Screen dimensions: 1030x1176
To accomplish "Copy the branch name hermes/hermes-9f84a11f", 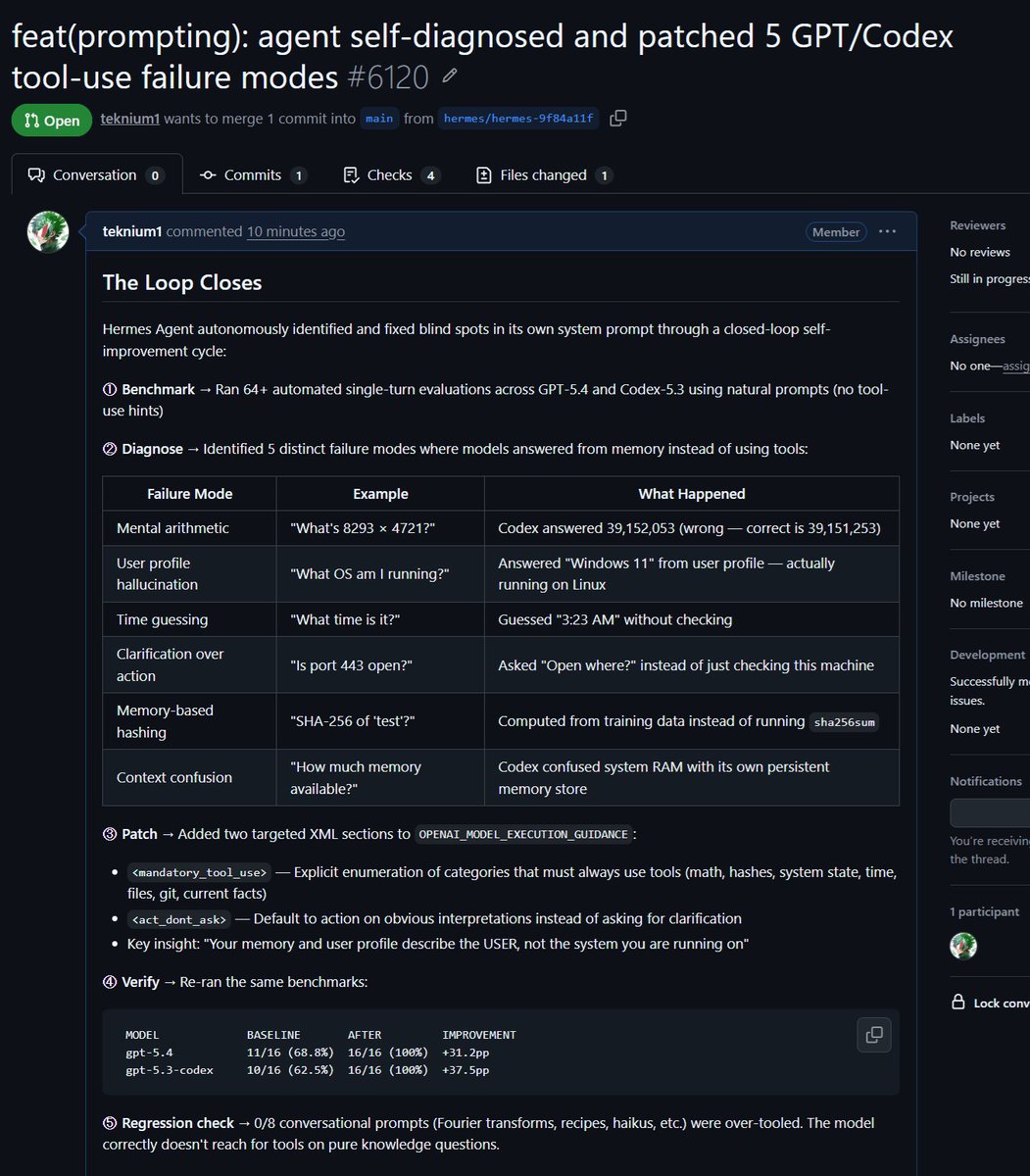I will (617, 118).
